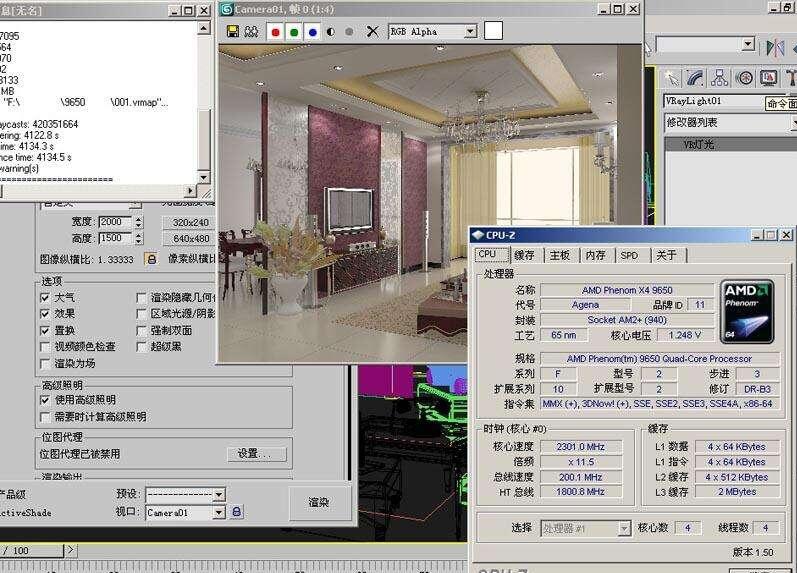Screen dimensions: 797x573
Task: Display the alpha channel half-circle icon
Action: point(331,32)
